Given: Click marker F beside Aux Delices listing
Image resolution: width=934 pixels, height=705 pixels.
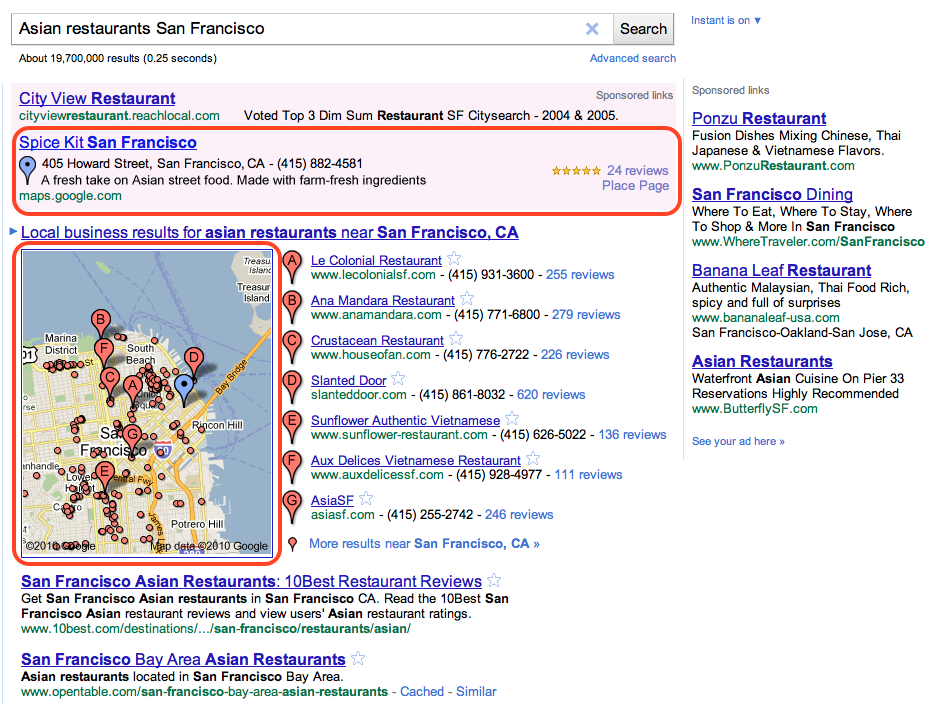Looking at the screenshot, I should coord(292,466).
